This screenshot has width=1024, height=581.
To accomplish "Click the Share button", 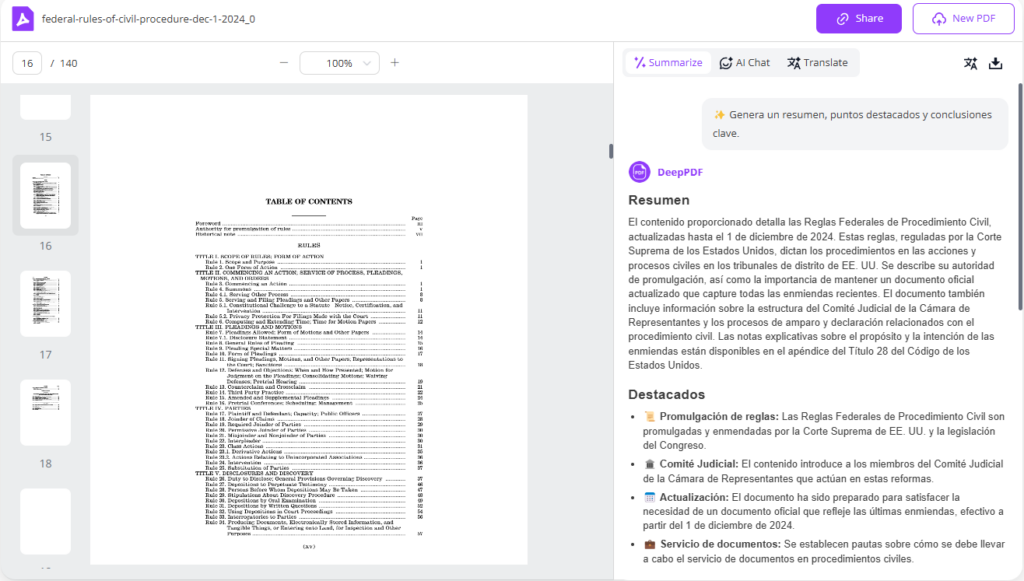I will (x=858, y=18).
